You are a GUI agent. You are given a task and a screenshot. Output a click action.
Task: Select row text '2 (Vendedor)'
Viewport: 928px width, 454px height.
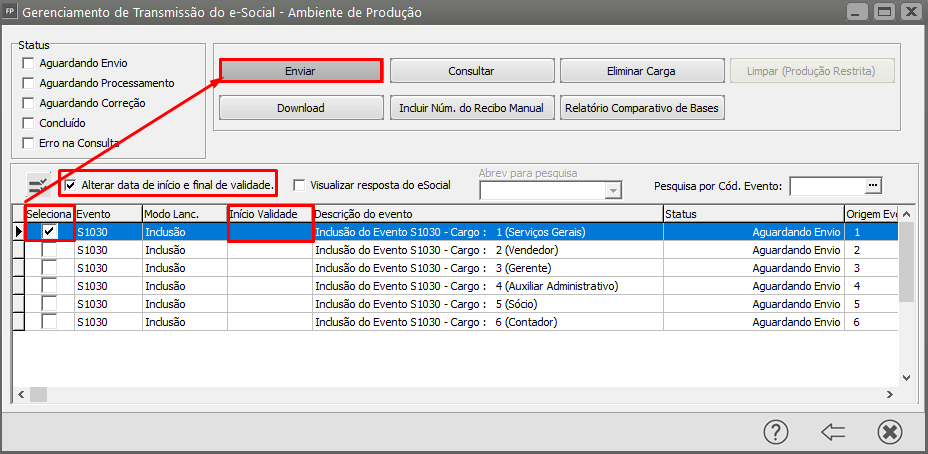(x=527, y=250)
